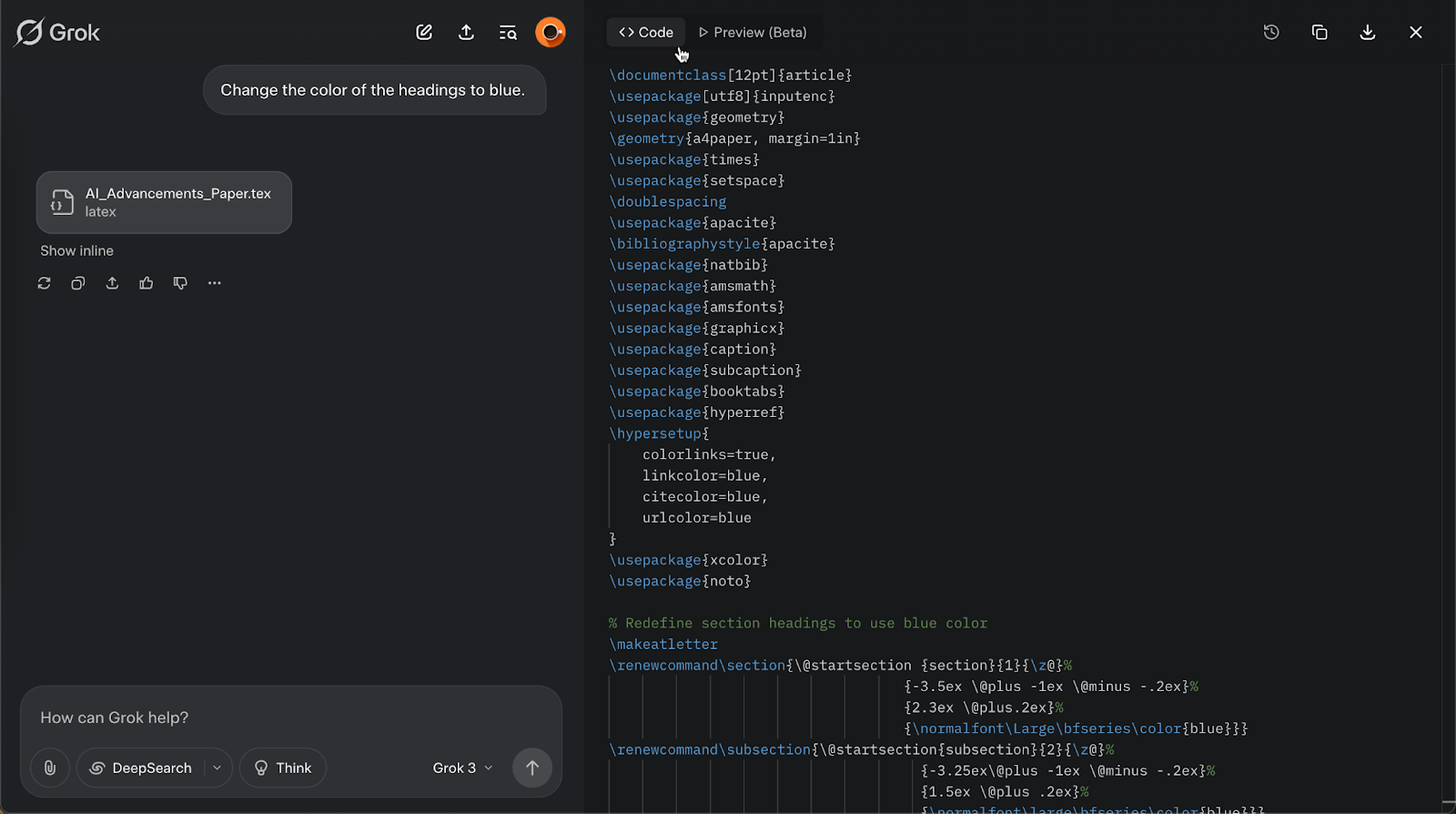Open more options ellipsis under response
Screen dimensions: 1456x814
215,283
